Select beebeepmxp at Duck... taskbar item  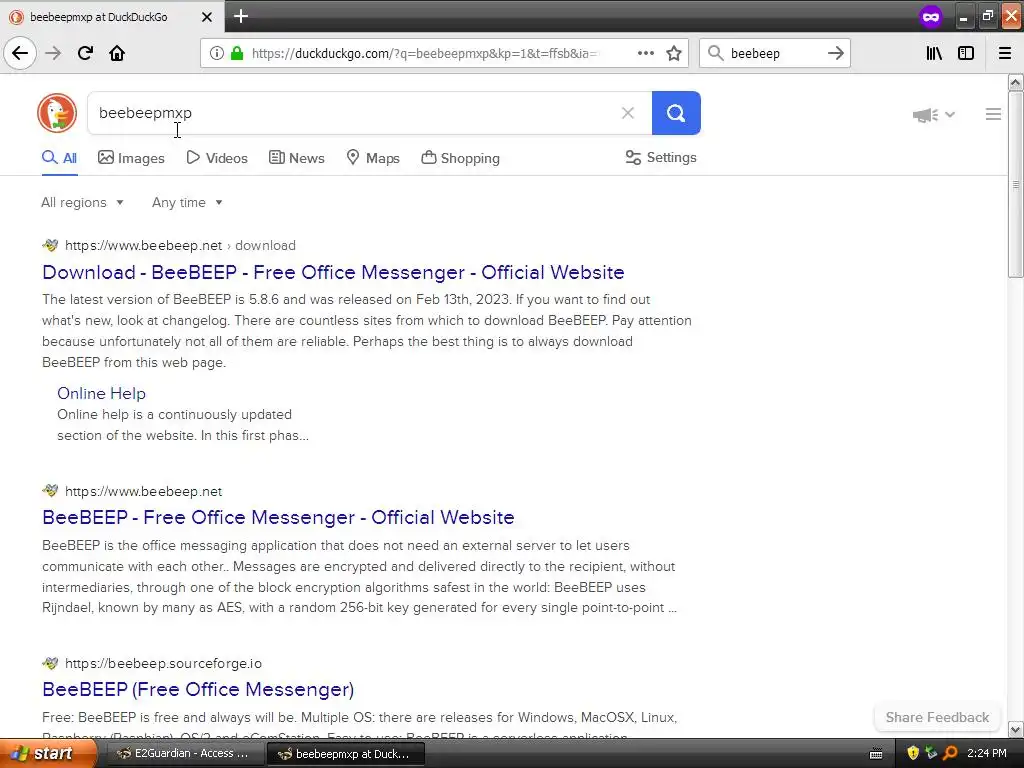point(345,754)
